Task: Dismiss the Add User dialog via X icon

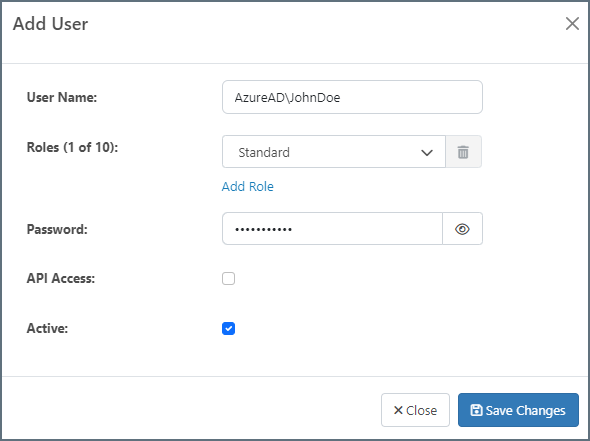Action: click(x=572, y=24)
